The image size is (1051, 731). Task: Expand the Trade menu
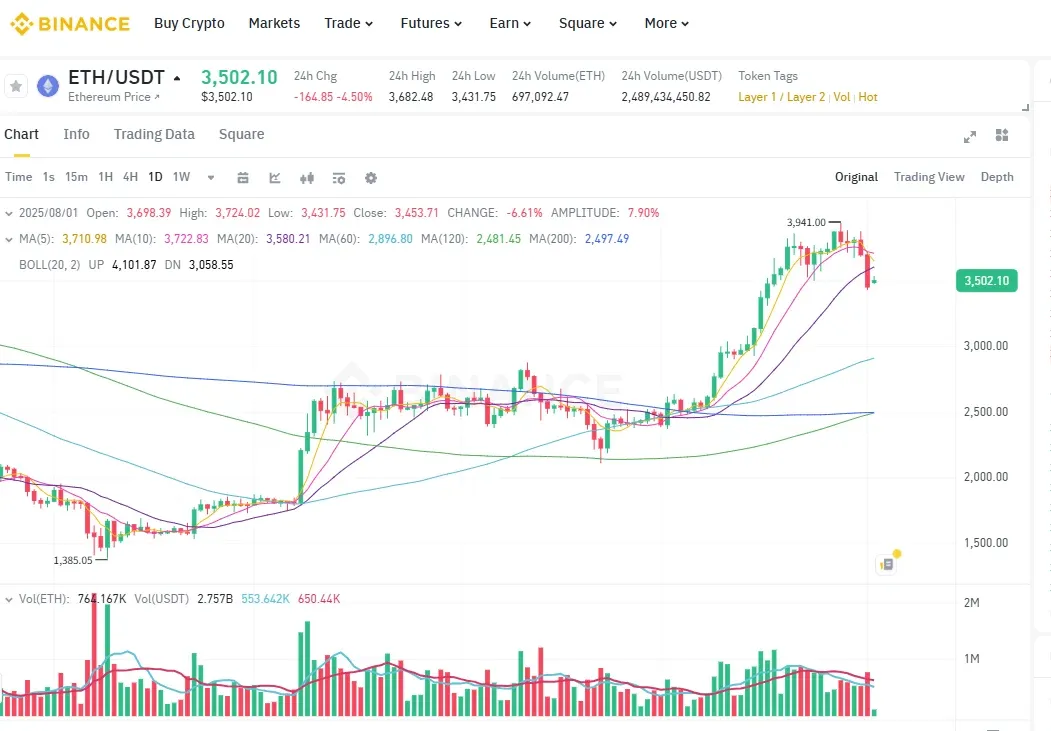pos(348,23)
